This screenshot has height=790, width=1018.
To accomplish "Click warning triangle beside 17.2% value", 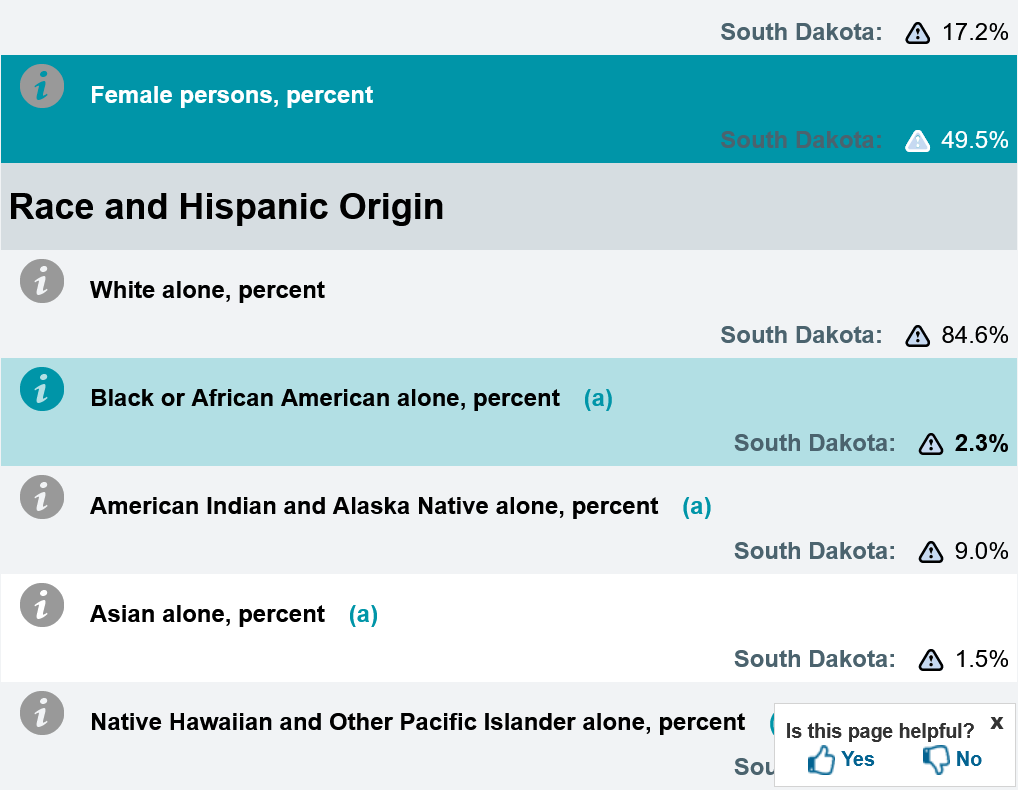I will pos(917,32).
